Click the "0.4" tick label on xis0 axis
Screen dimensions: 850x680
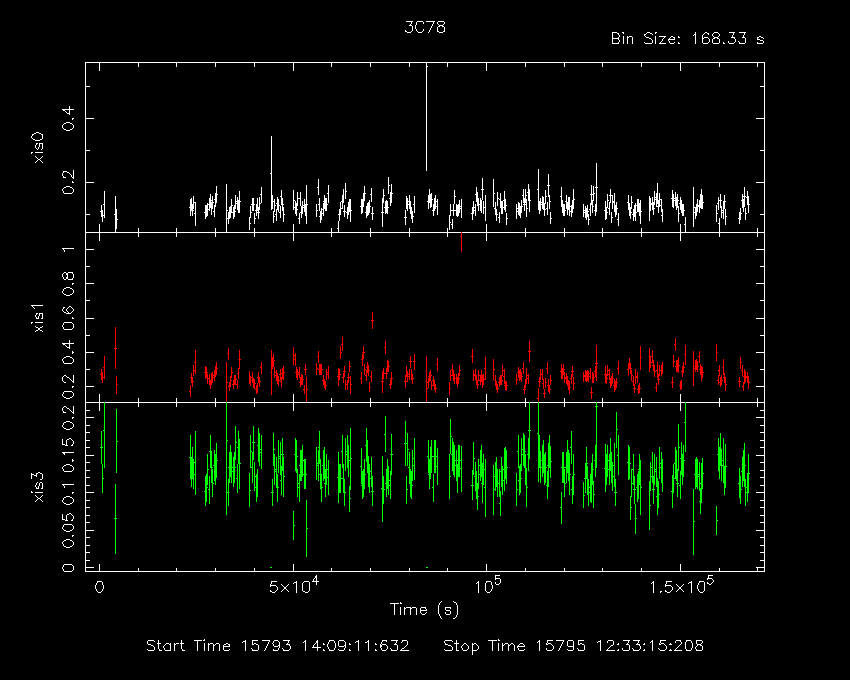[68, 118]
